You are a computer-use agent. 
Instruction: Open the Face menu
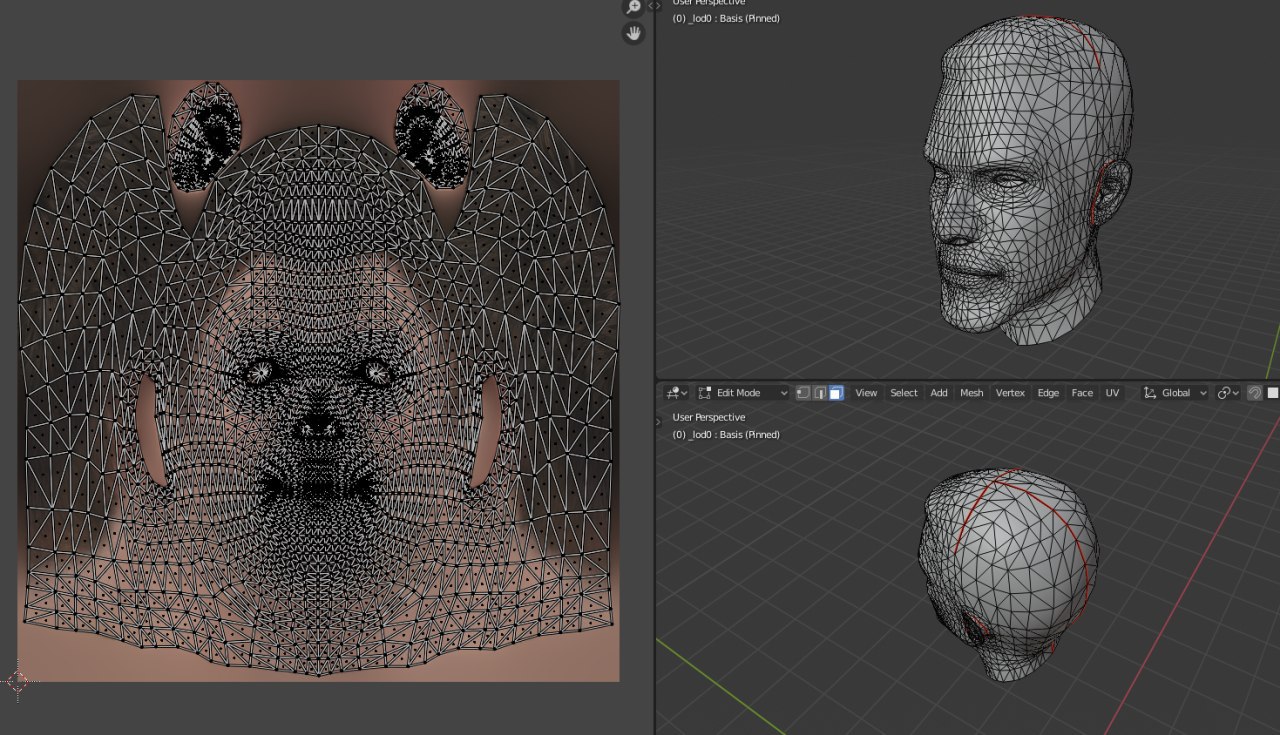(x=1082, y=393)
